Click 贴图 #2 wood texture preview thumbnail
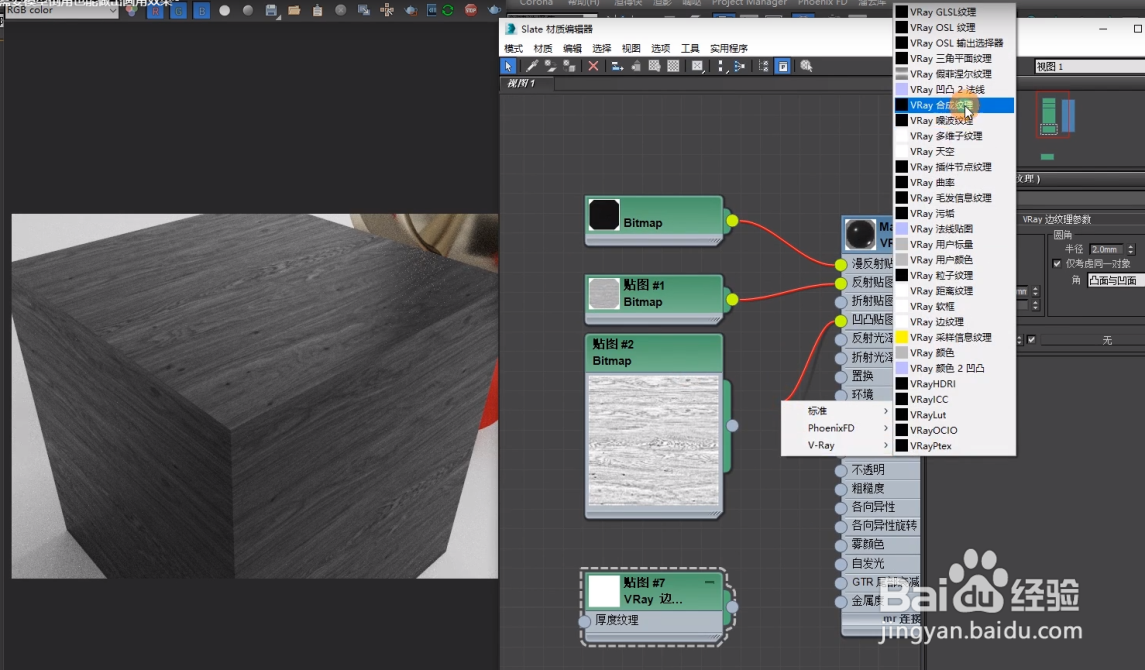Viewport: 1145px width, 670px height. (654, 439)
